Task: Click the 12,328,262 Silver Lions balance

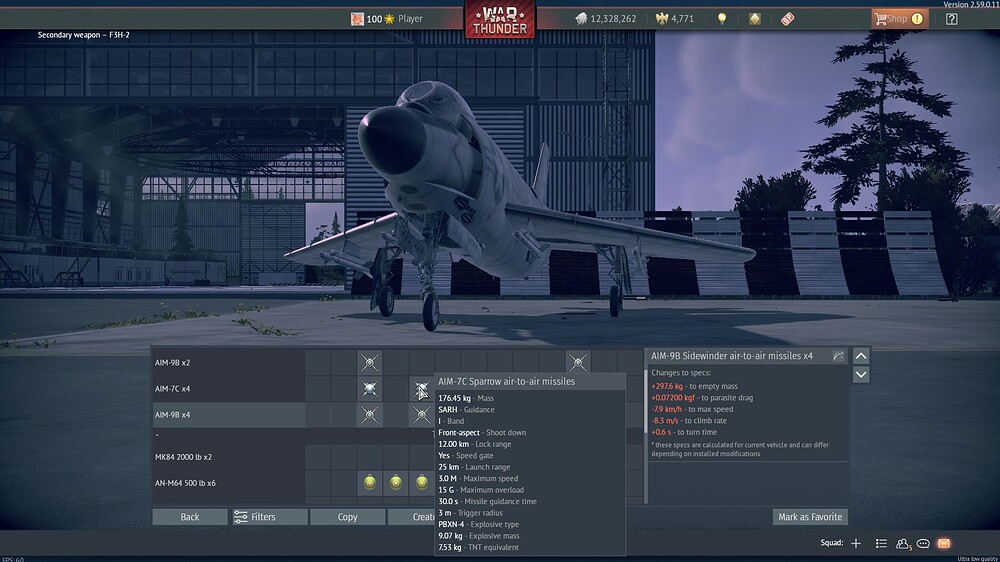Action: [x=613, y=19]
